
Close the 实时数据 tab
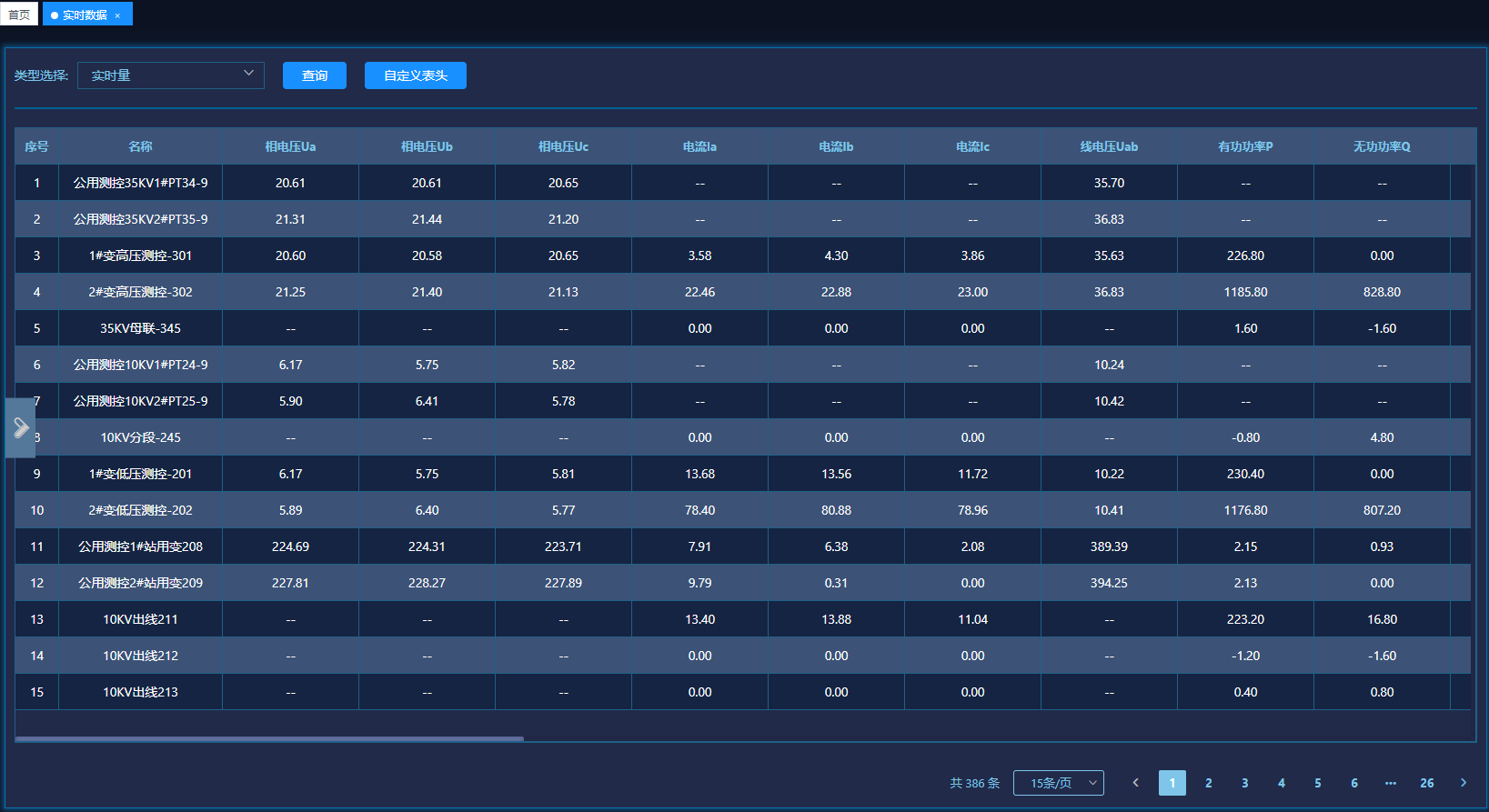(117, 15)
